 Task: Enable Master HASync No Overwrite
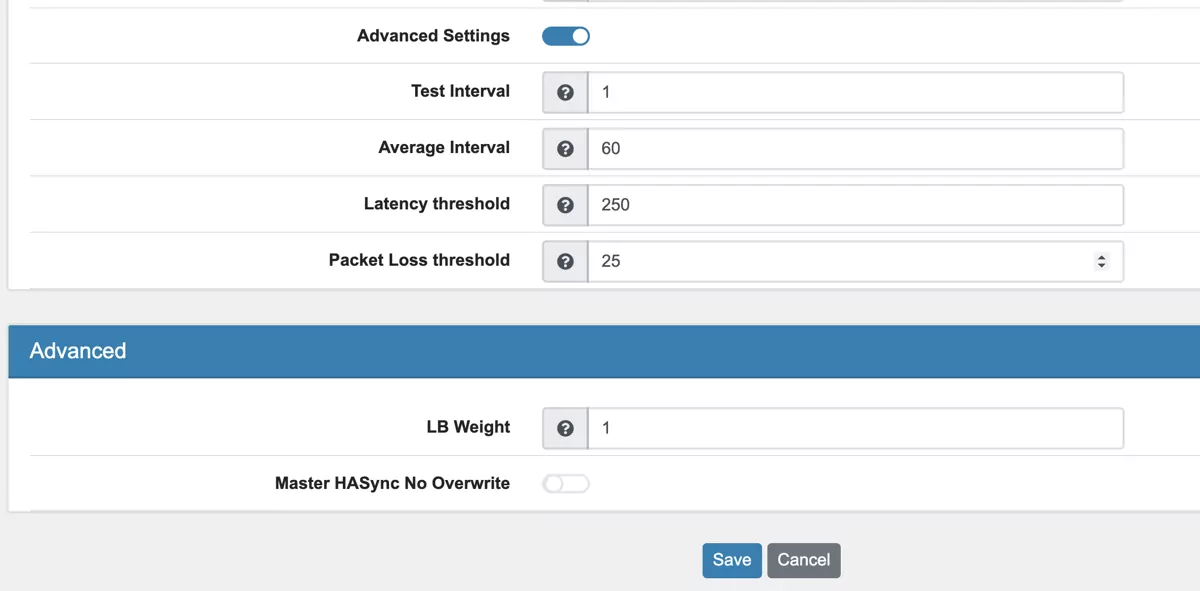point(565,483)
